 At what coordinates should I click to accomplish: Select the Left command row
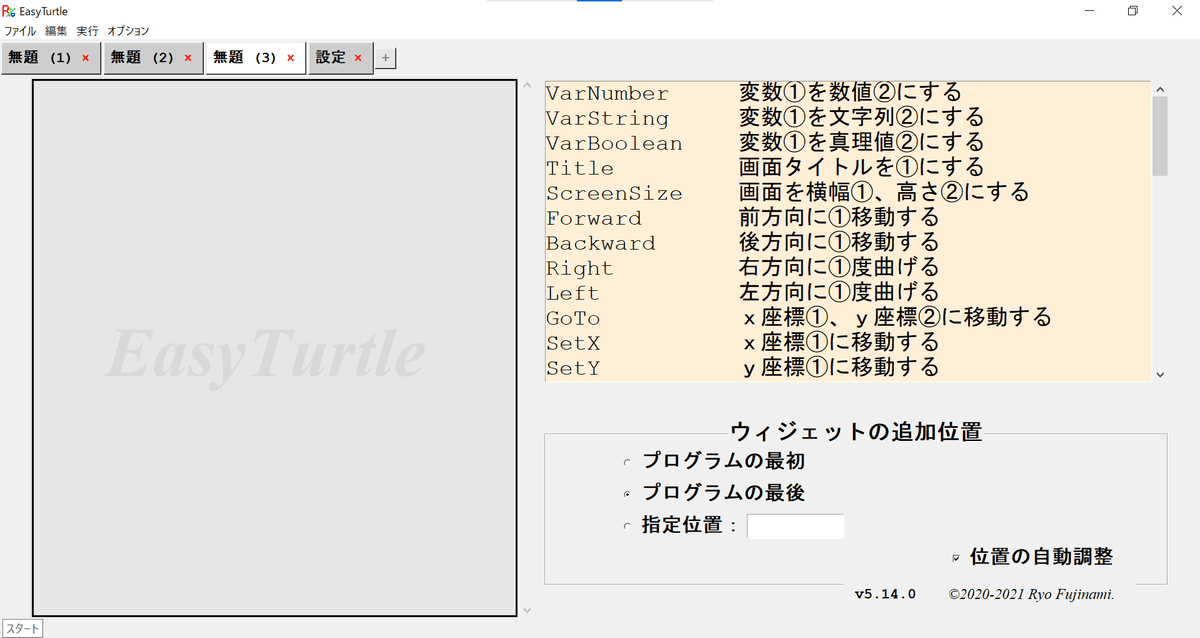click(847, 294)
